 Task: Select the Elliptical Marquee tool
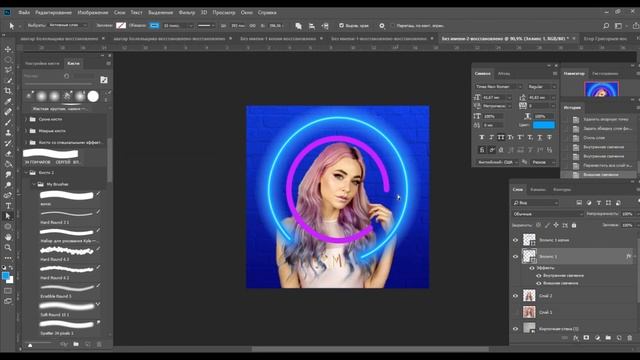[8, 60]
